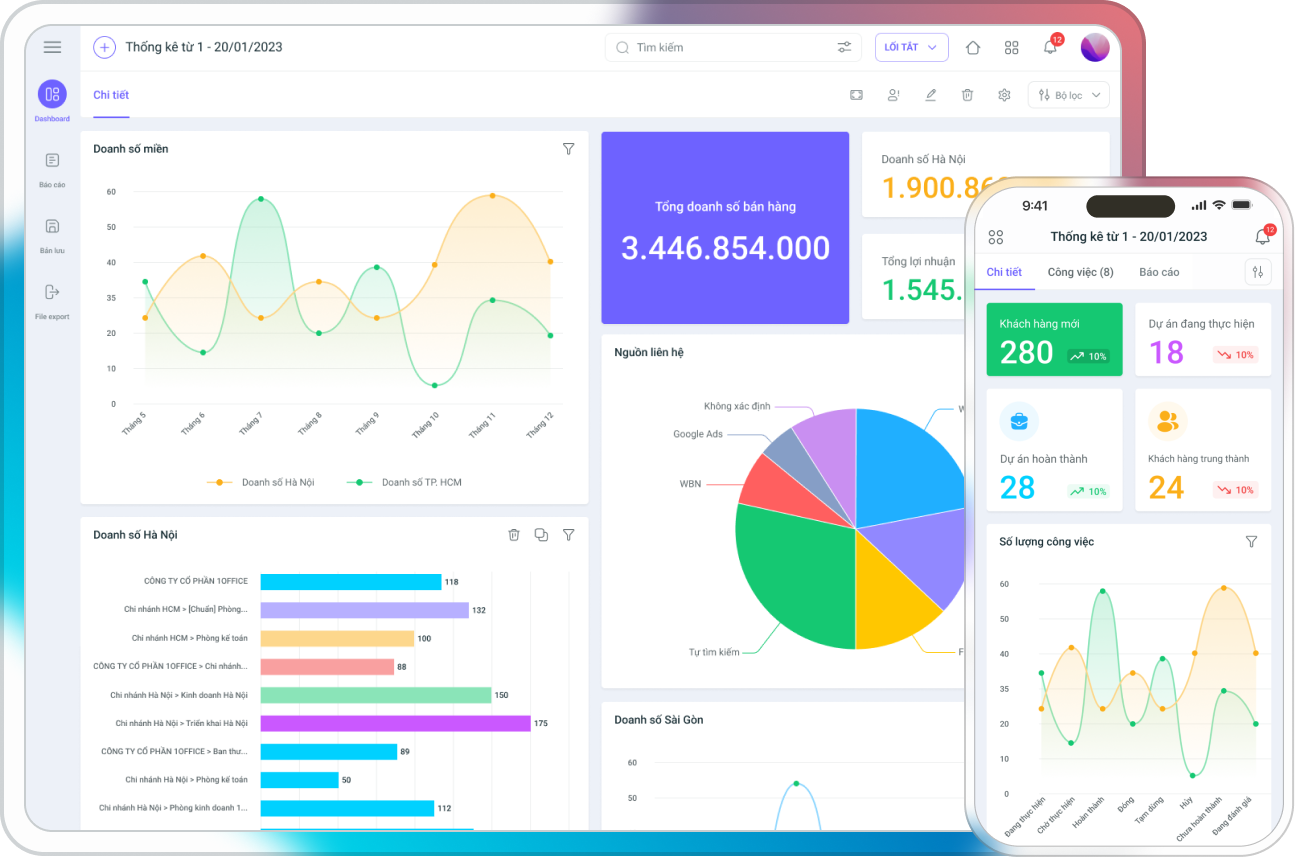
Task: Open the Bộ lọc dropdown
Action: click(1068, 94)
